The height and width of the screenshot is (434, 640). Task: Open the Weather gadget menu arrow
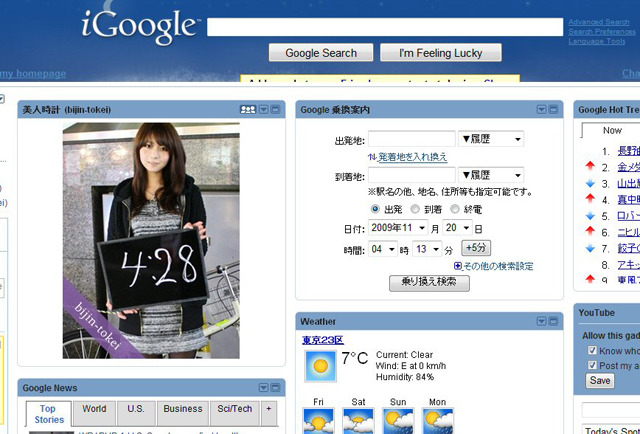(x=541, y=321)
